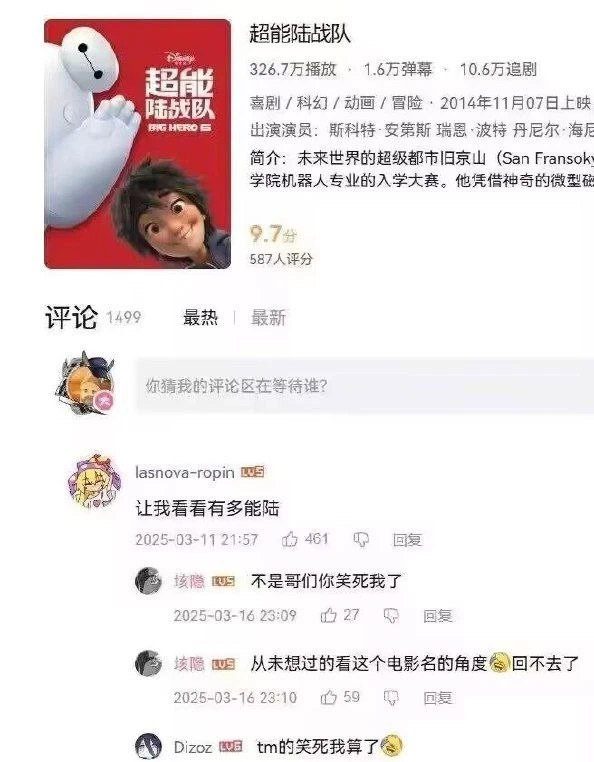
Task: Dislike the lasnova-ropin comment
Action: coord(361,540)
